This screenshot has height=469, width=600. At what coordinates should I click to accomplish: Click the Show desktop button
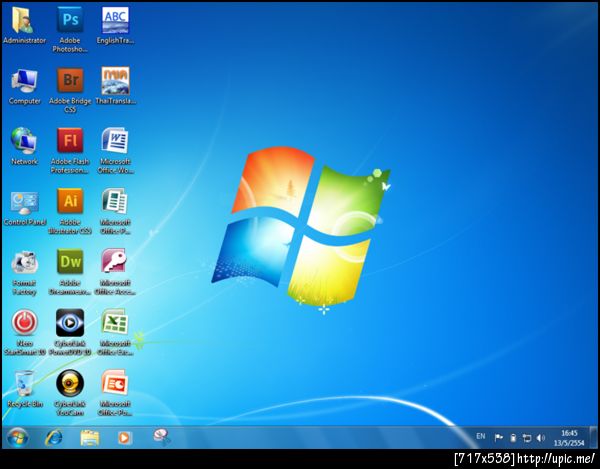click(594, 437)
